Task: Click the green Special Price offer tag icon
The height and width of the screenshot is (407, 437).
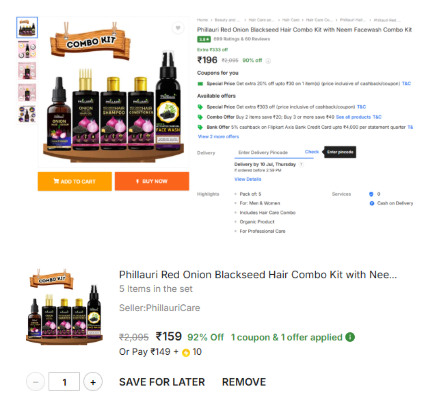Action: click(200, 107)
